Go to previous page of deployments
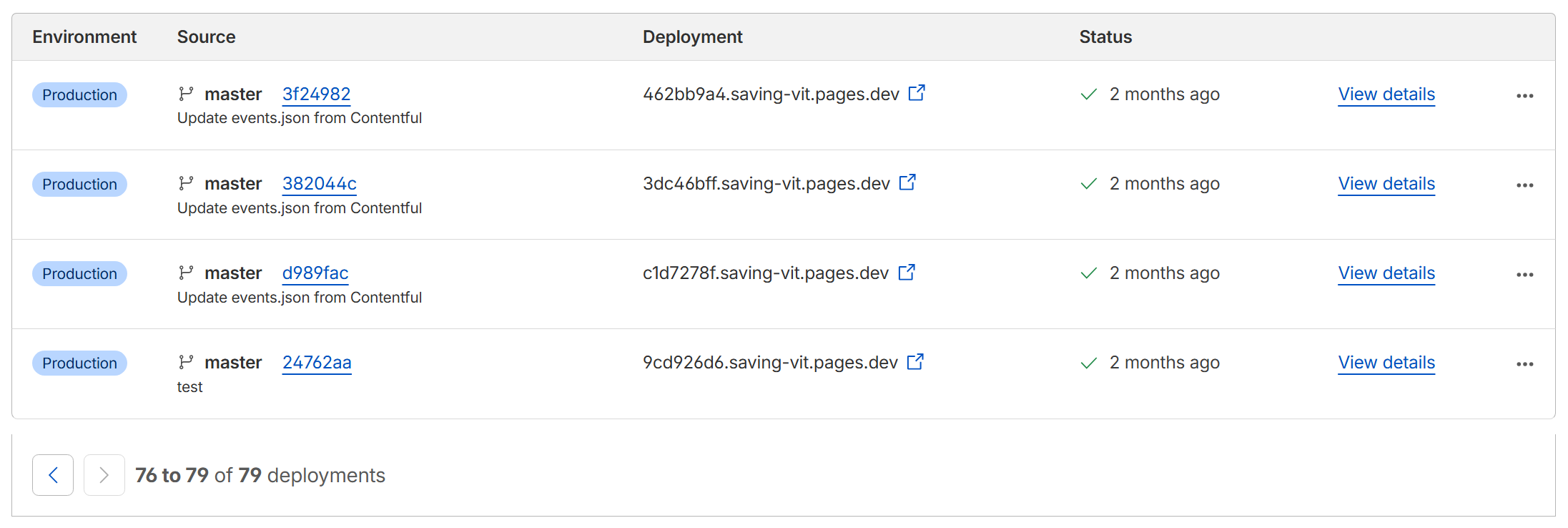1568x528 pixels. 53,475
